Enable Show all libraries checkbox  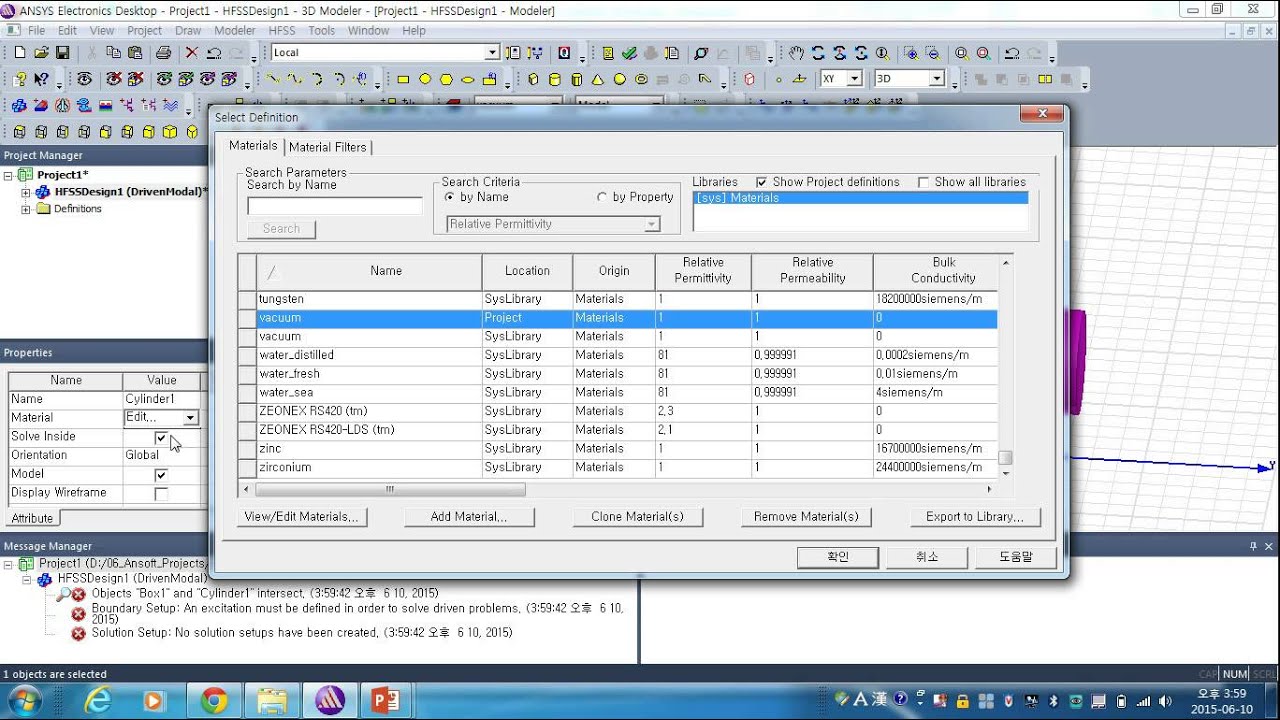tap(924, 182)
